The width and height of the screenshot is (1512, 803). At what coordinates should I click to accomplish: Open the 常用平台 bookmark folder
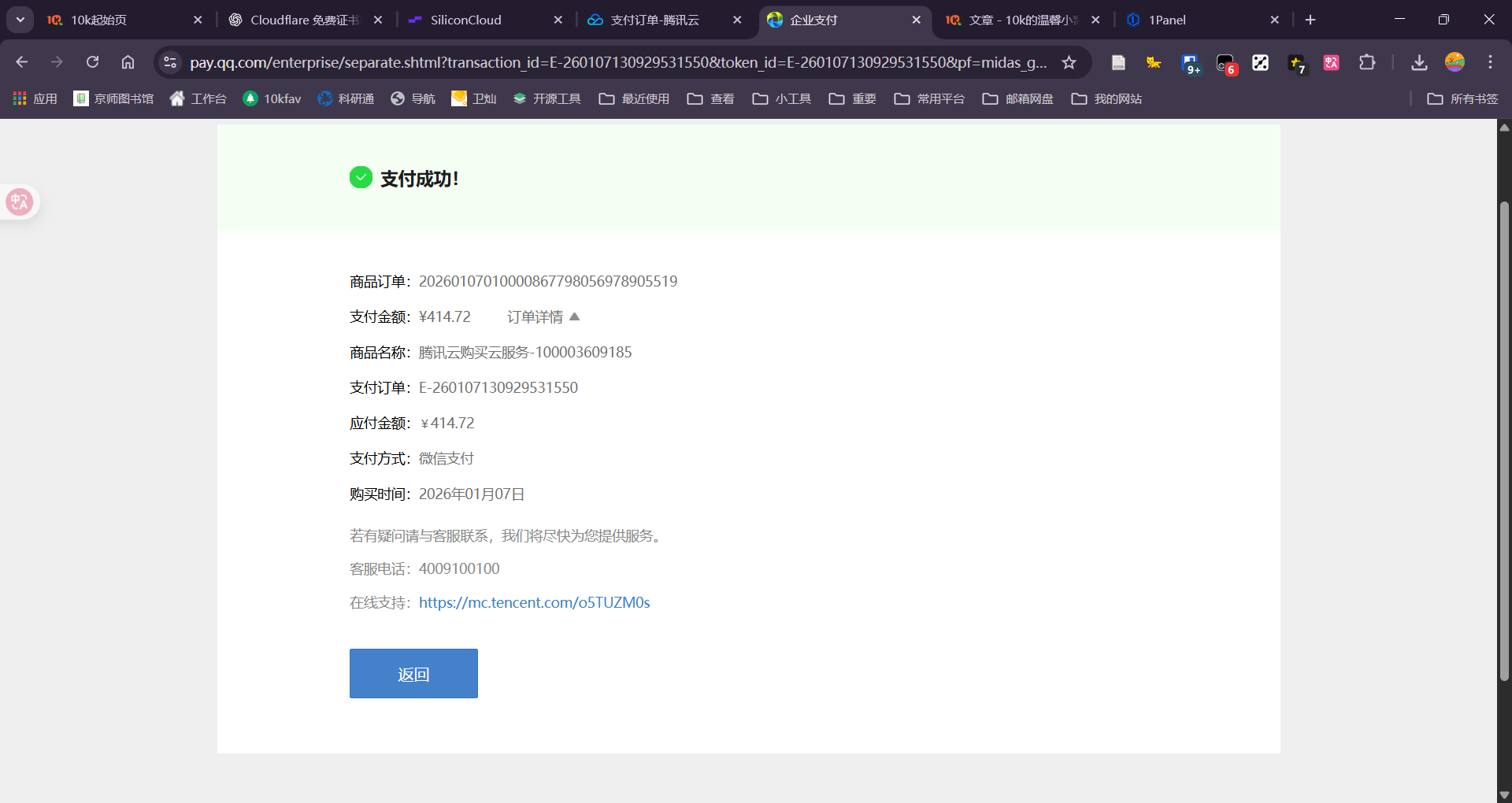click(929, 98)
